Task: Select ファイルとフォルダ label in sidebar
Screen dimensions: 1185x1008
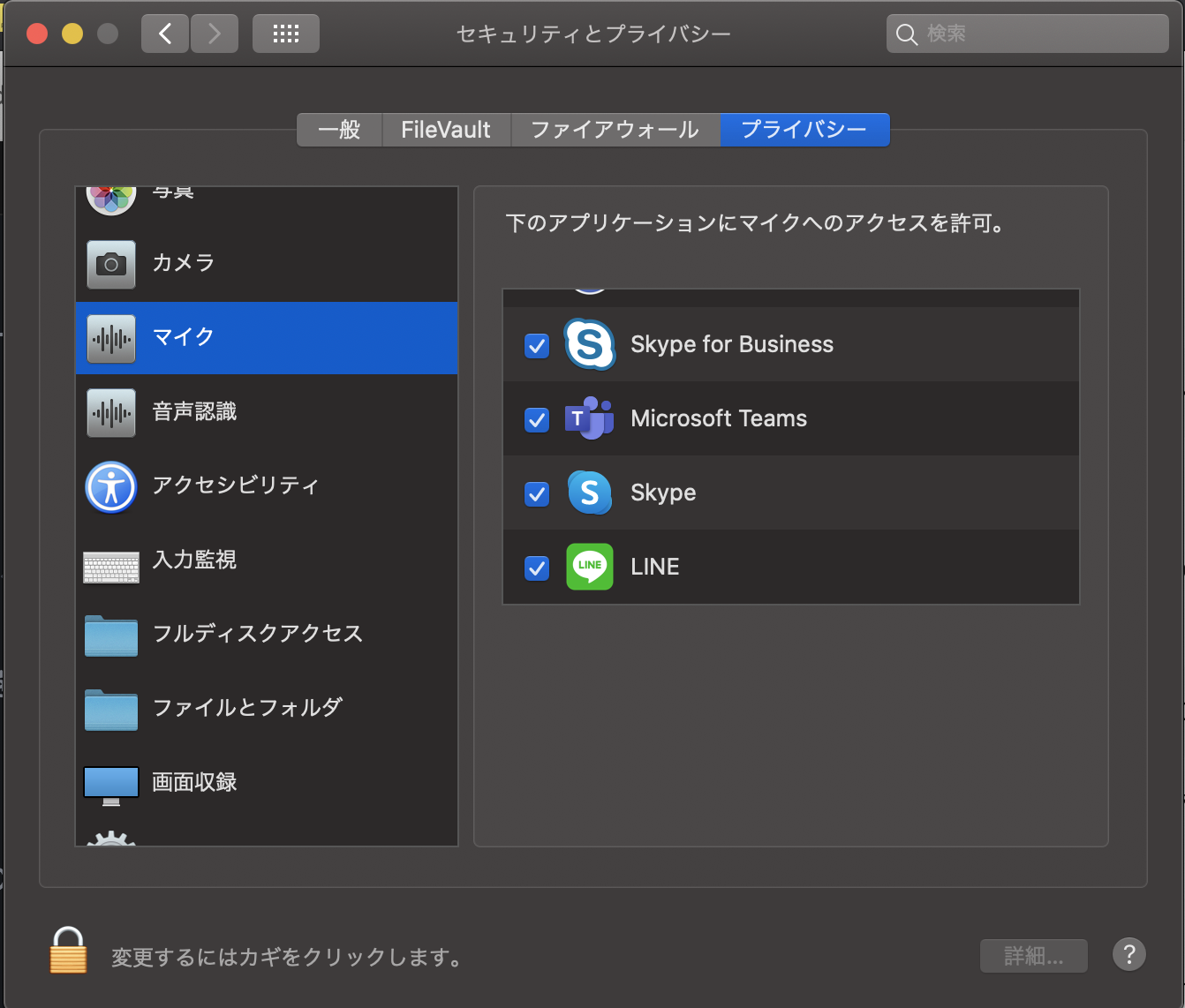Action: click(x=247, y=708)
